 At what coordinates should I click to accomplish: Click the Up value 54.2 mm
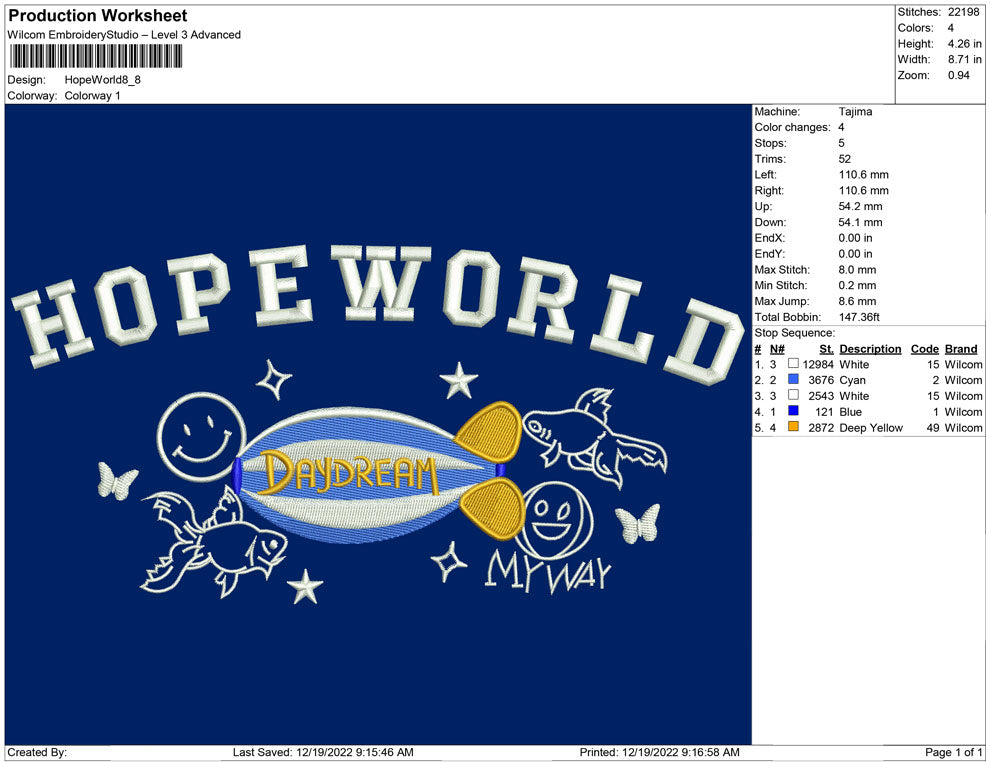point(860,206)
